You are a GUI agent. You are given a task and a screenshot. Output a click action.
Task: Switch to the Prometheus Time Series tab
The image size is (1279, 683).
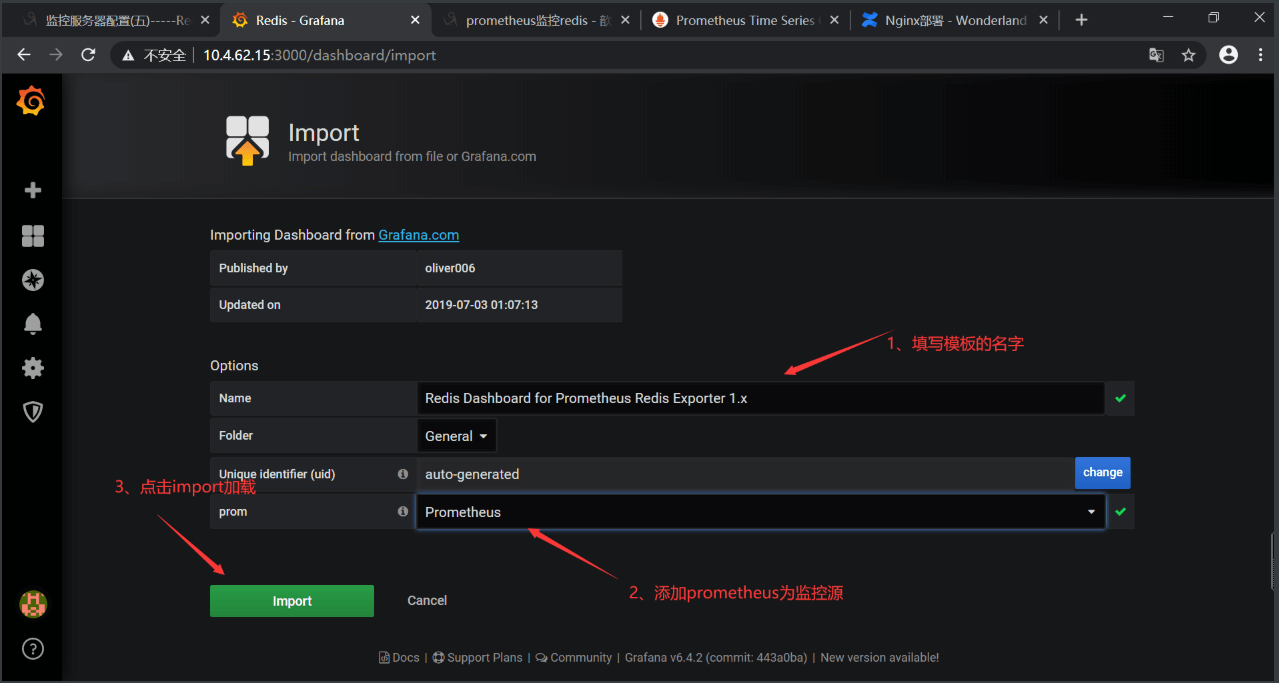[x=745, y=20]
